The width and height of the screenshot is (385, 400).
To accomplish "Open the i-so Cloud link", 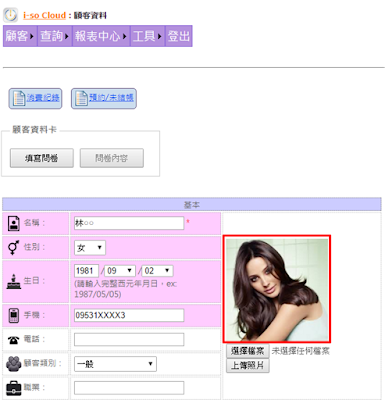I will (44, 15).
